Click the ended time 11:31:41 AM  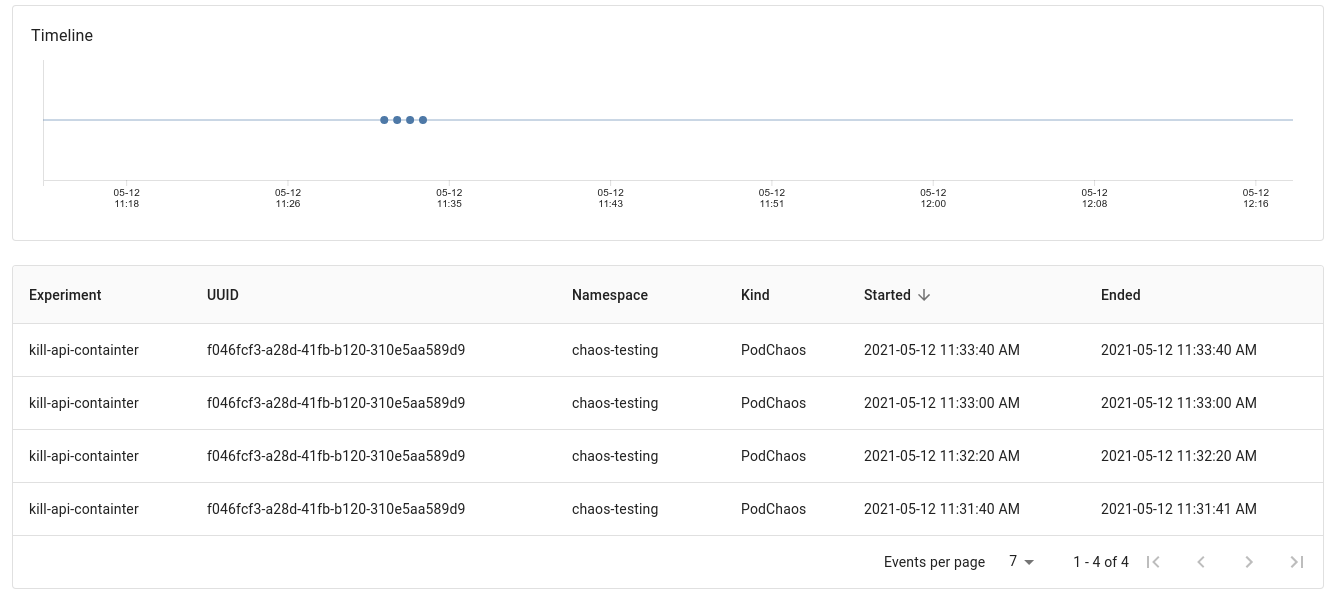pyautogui.click(x=1179, y=509)
